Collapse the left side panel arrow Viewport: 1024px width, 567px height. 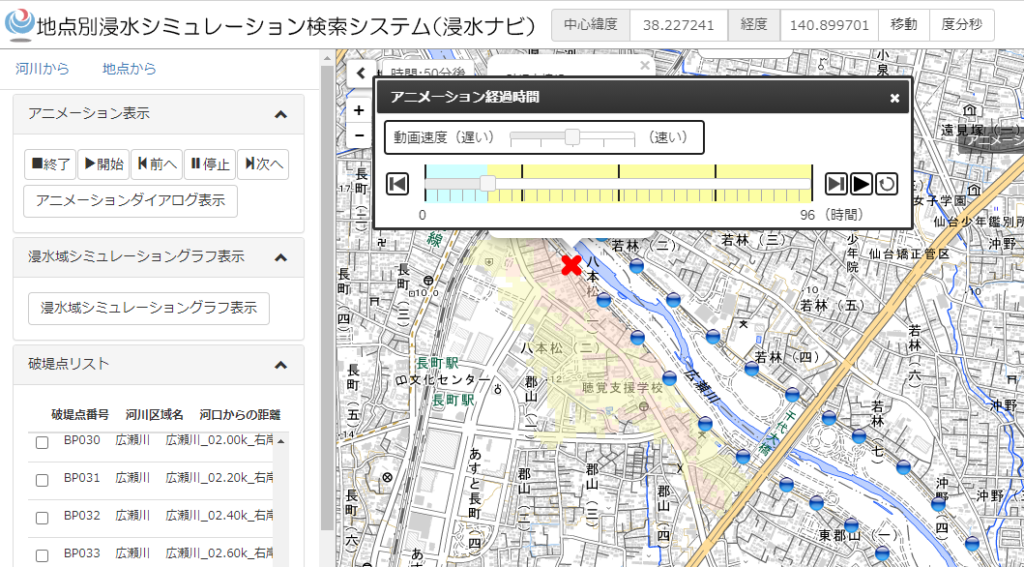tap(360, 73)
